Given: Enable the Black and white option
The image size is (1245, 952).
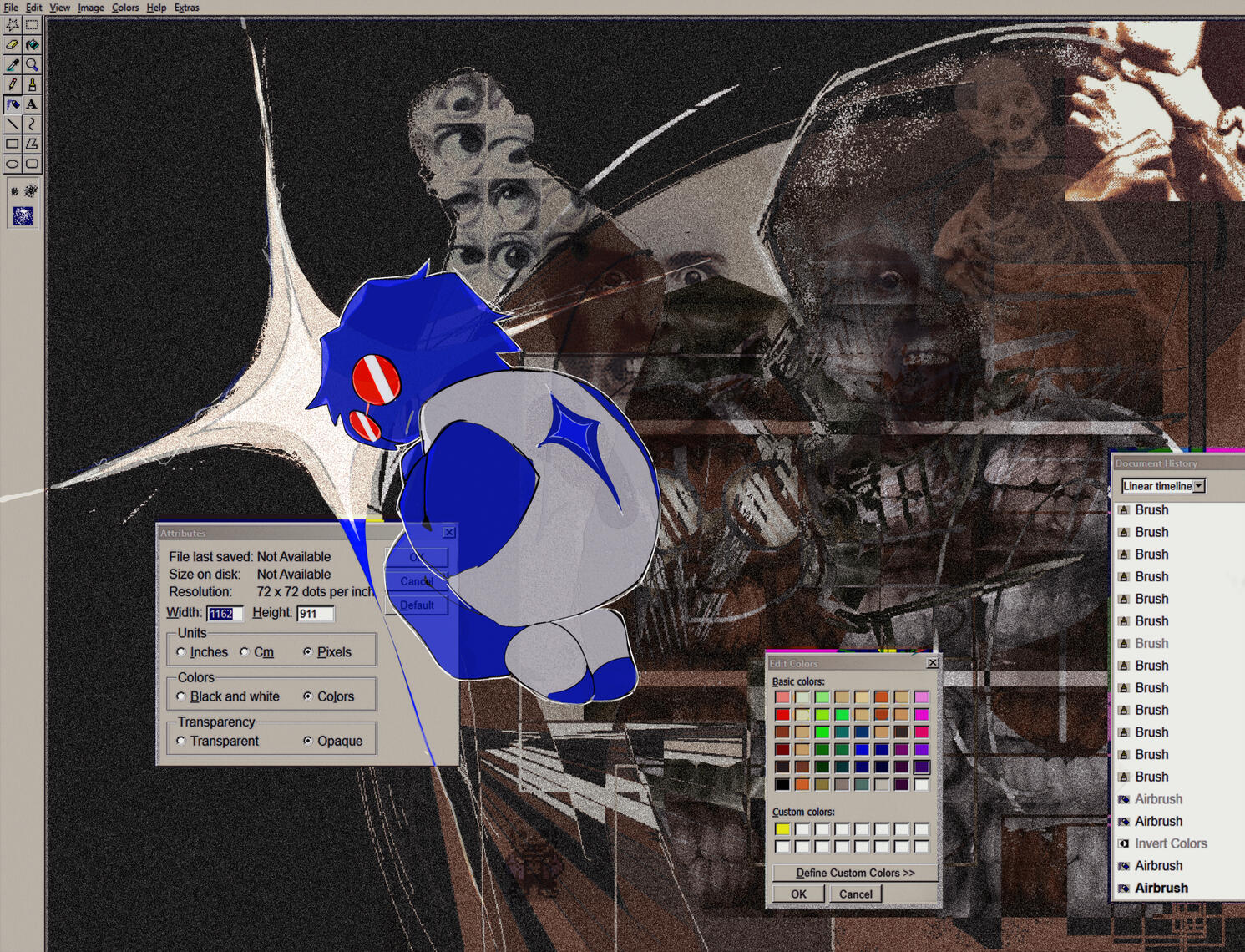Looking at the screenshot, I should pyautogui.click(x=181, y=696).
